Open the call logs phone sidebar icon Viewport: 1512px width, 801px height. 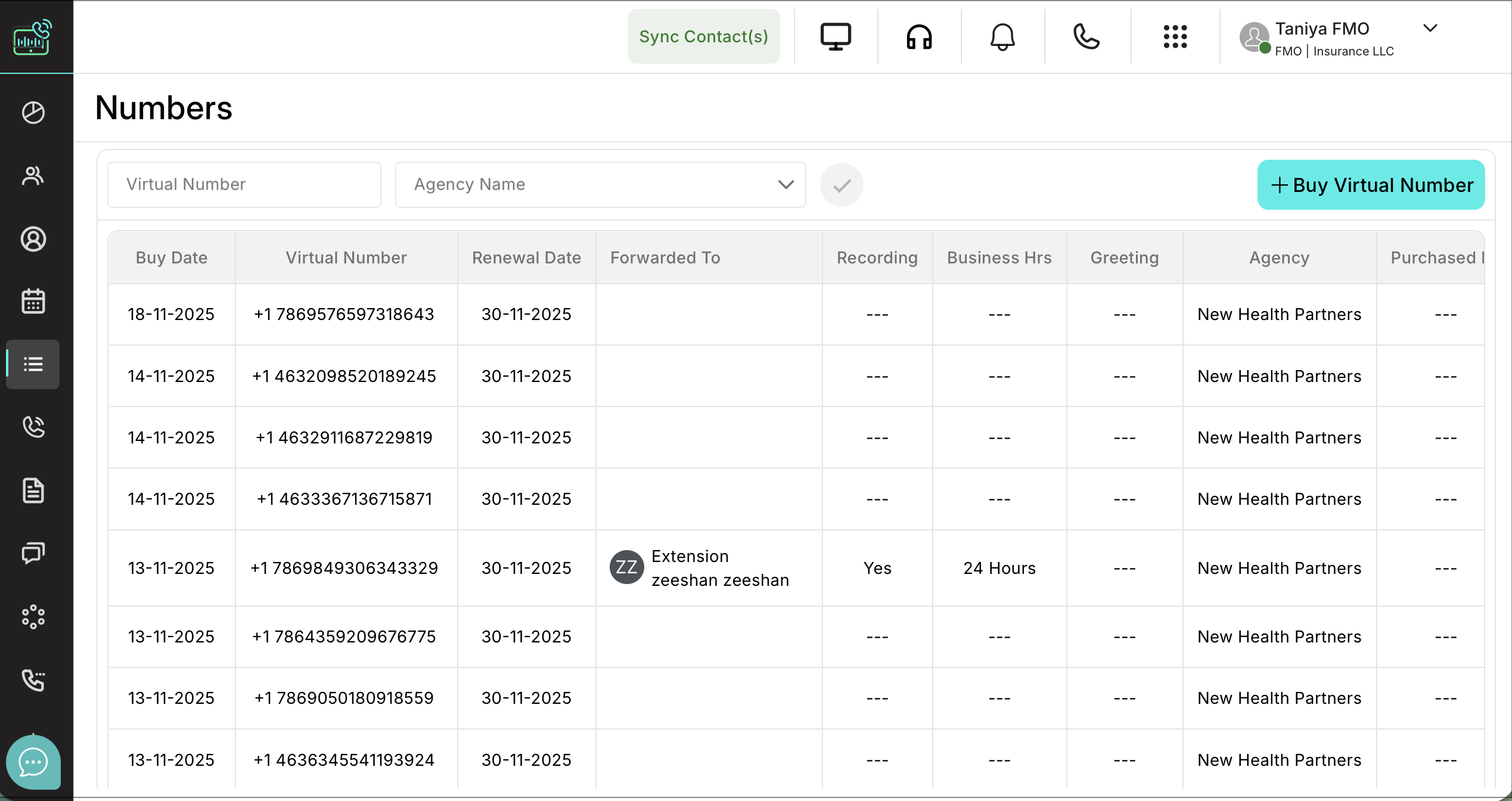(x=33, y=427)
